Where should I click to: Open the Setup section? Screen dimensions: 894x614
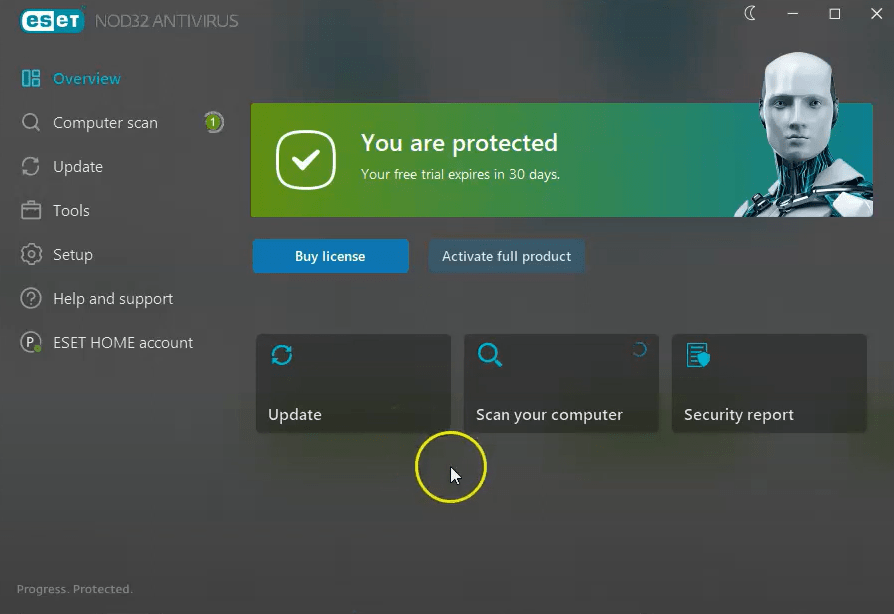(x=72, y=254)
